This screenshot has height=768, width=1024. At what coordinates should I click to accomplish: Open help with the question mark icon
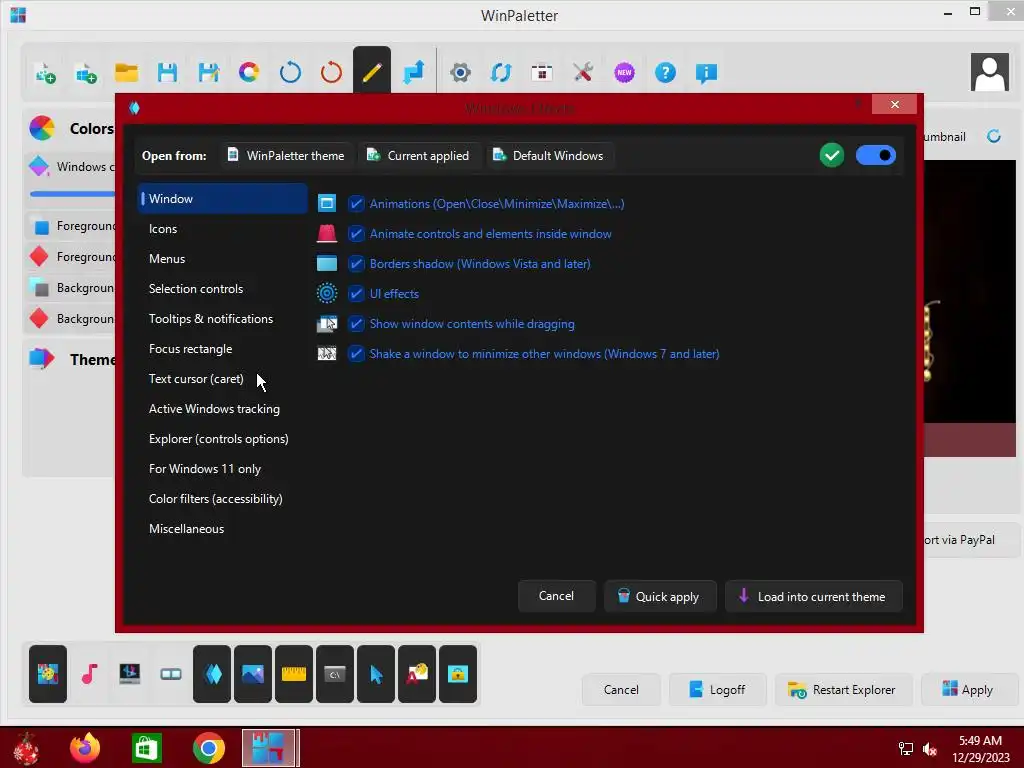point(665,72)
